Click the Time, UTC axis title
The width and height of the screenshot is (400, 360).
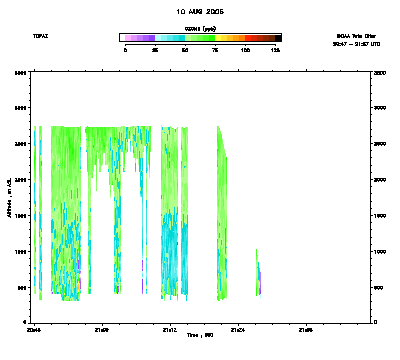tap(200, 335)
